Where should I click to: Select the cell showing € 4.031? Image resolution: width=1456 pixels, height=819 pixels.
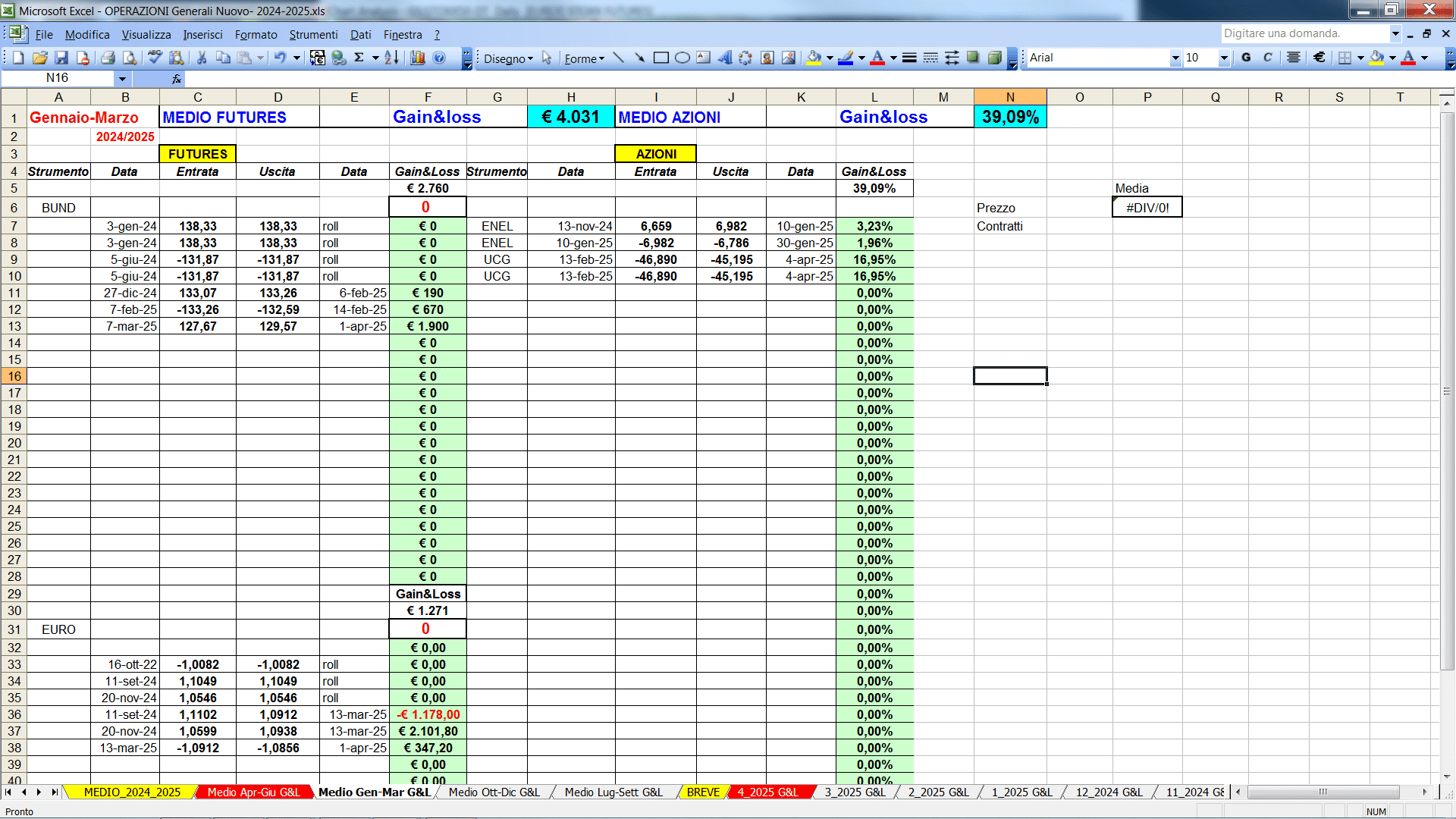[x=571, y=117]
